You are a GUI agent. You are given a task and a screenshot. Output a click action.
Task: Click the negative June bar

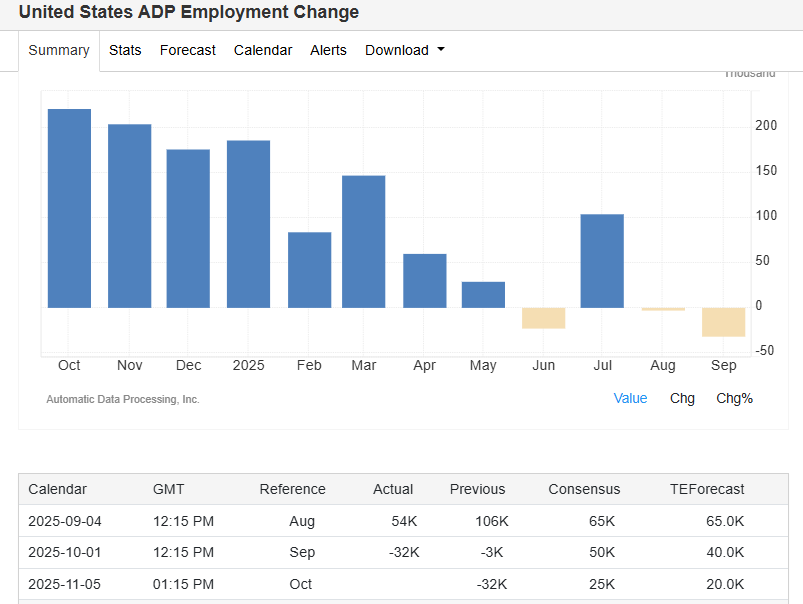tap(543, 318)
